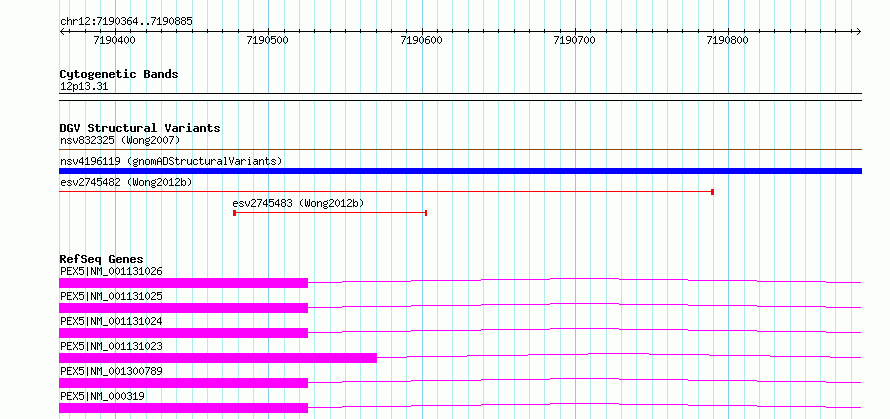Open the DGV Structural Variants track title
The height and width of the screenshot is (419, 890).
[140, 128]
